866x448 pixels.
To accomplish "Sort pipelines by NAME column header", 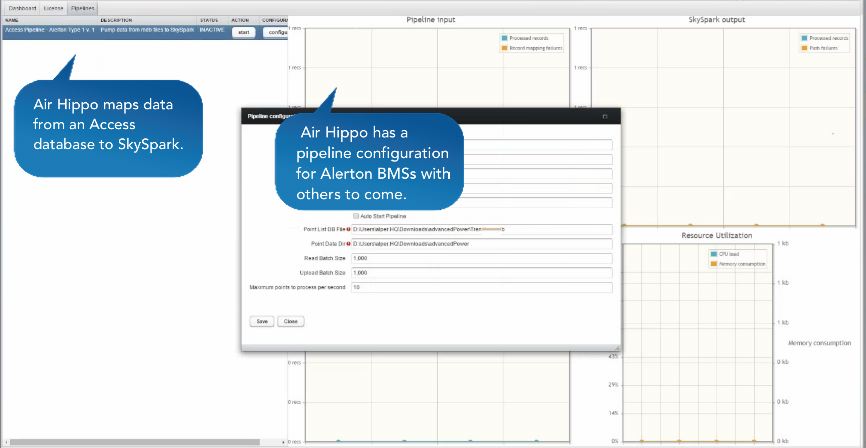I will pos(12,20).
